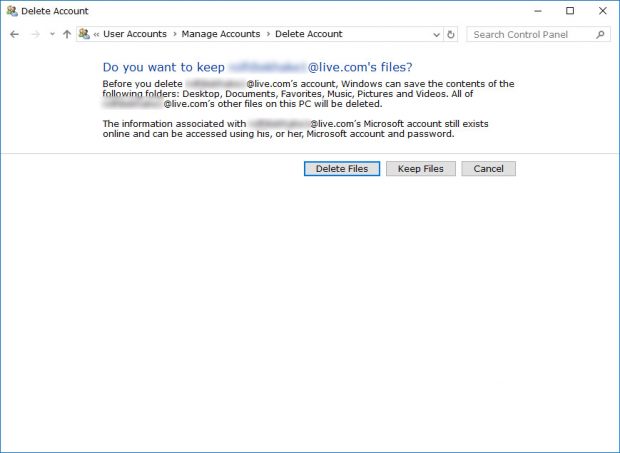This screenshot has height=453, width=620.
Task: Click the Delete Files button
Action: coord(342,169)
